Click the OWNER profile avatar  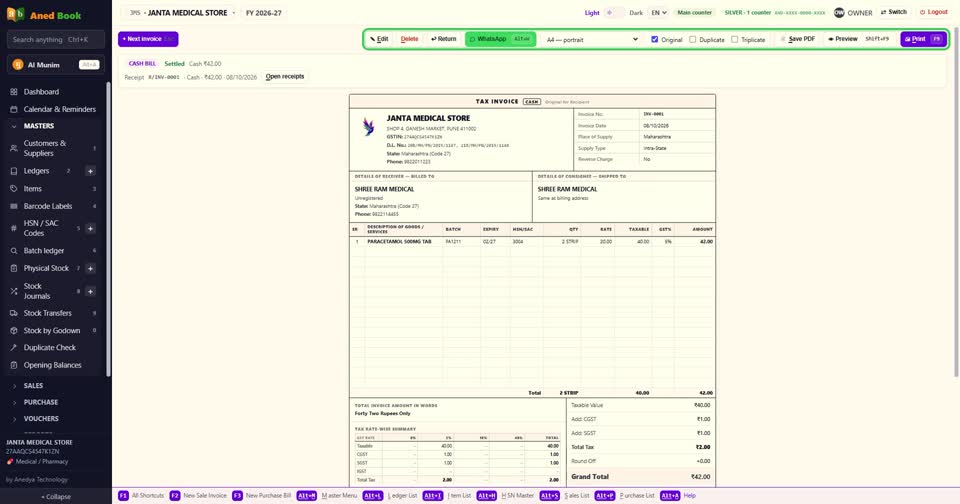(x=839, y=12)
